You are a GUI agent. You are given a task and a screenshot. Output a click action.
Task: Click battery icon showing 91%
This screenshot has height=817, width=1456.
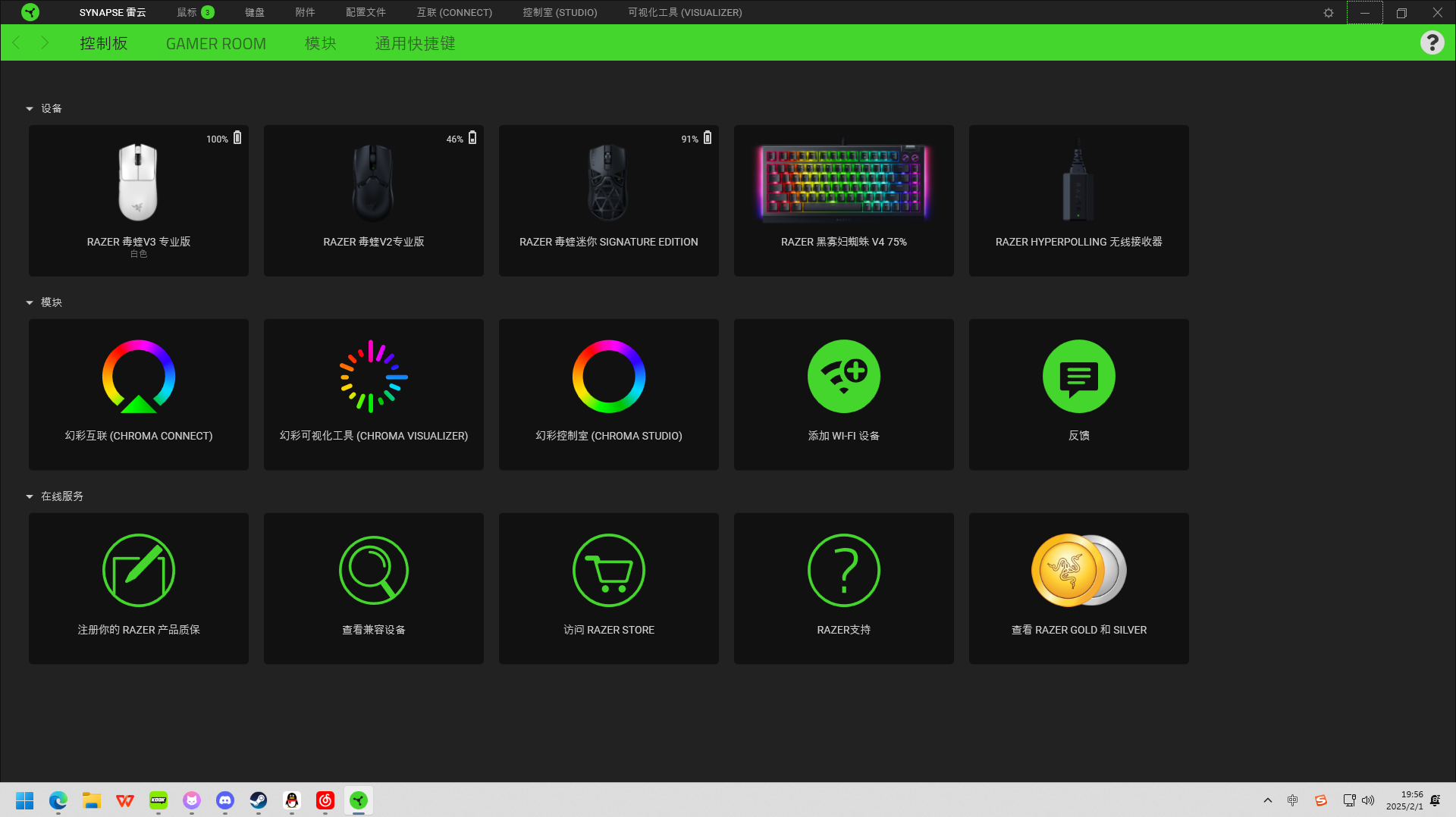pos(708,138)
